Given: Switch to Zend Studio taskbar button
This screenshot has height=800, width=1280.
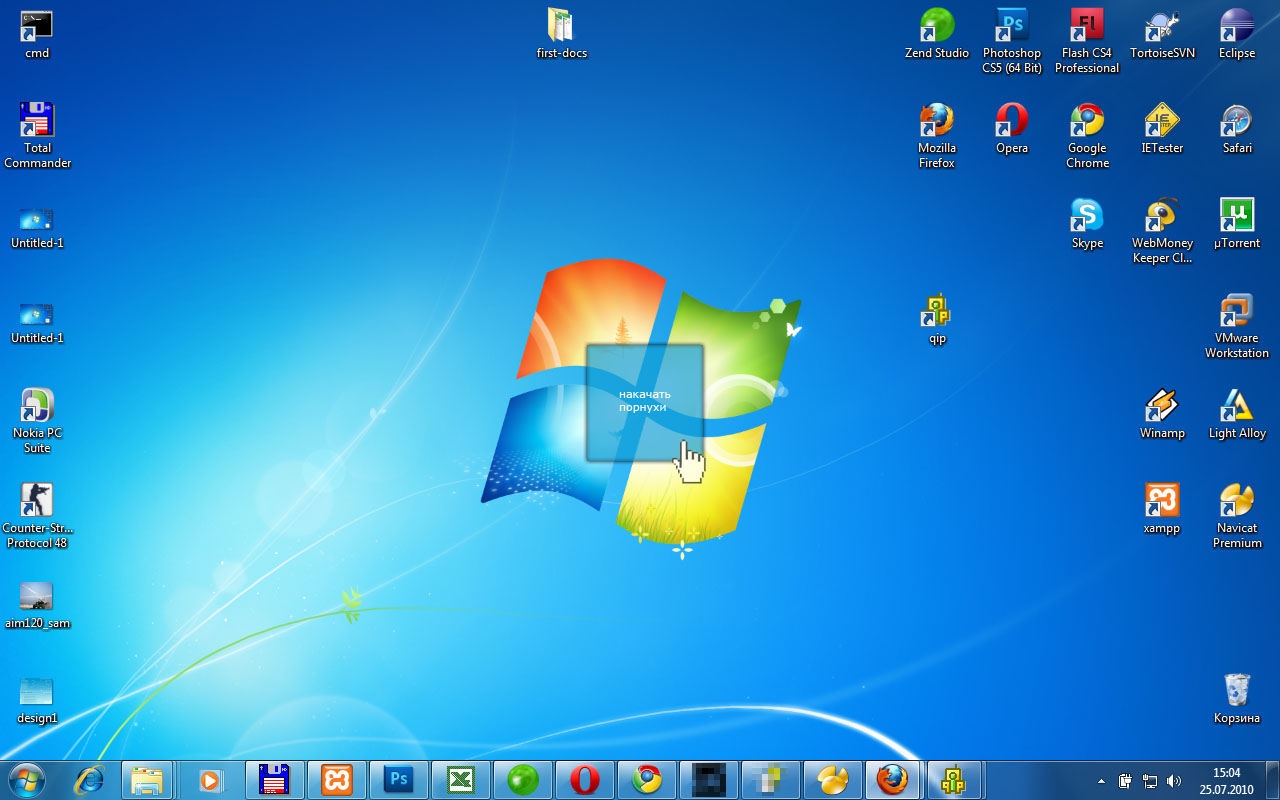Looking at the screenshot, I should tap(522, 779).
